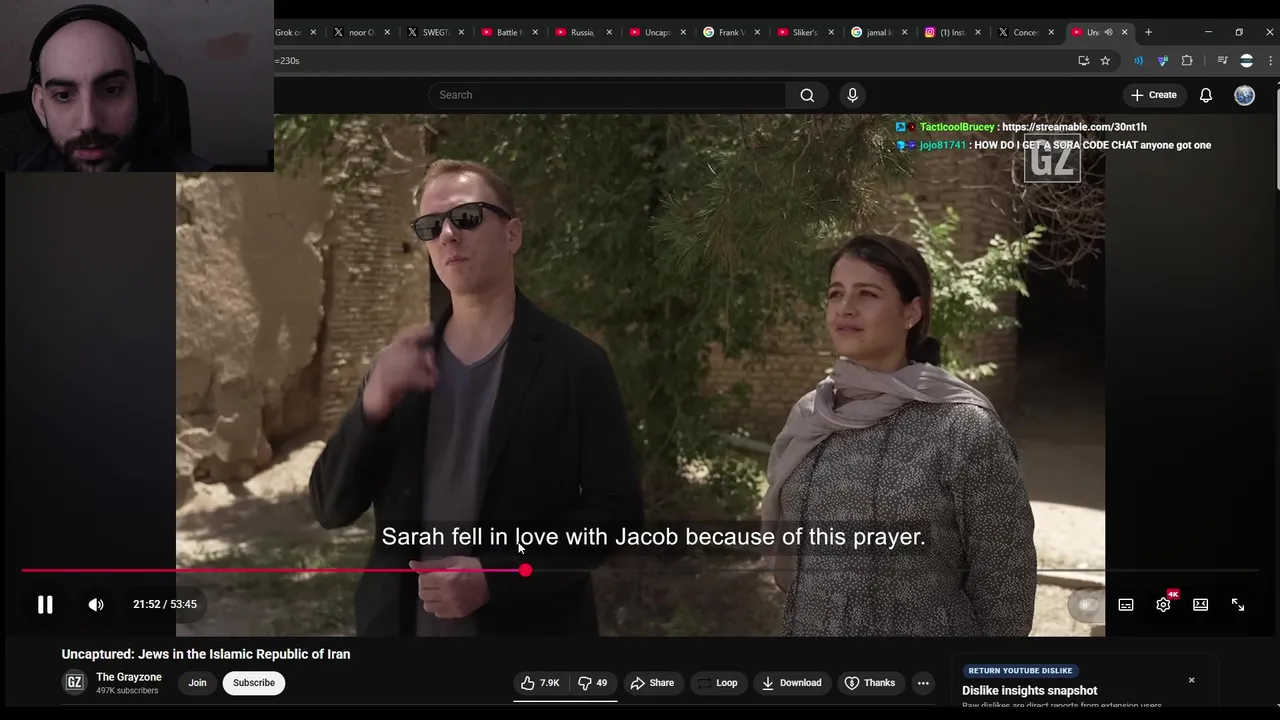
Task: Join The Grayzone channel membership
Action: 197,683
